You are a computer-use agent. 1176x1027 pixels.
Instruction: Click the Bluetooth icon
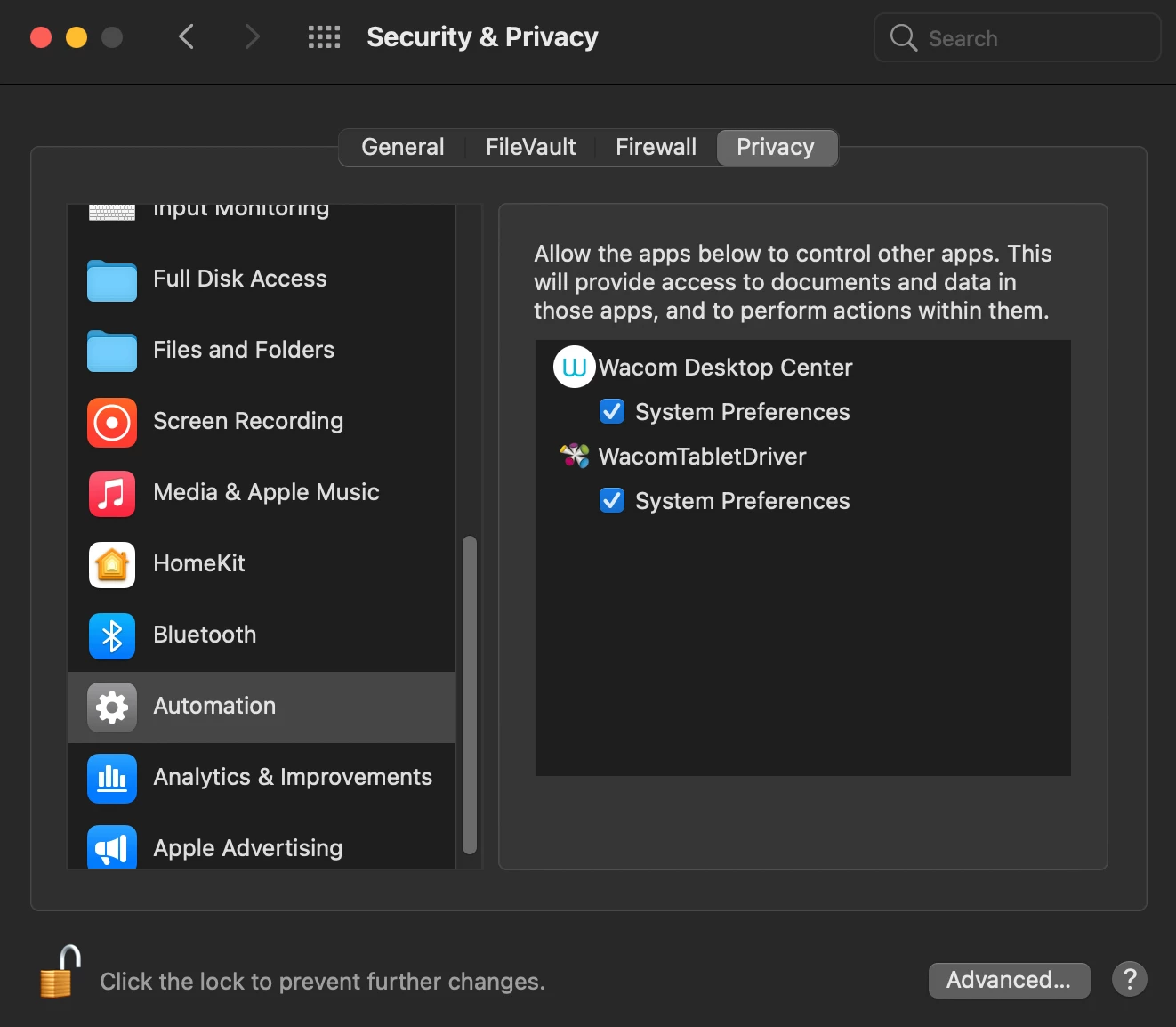tap(112, 635)
